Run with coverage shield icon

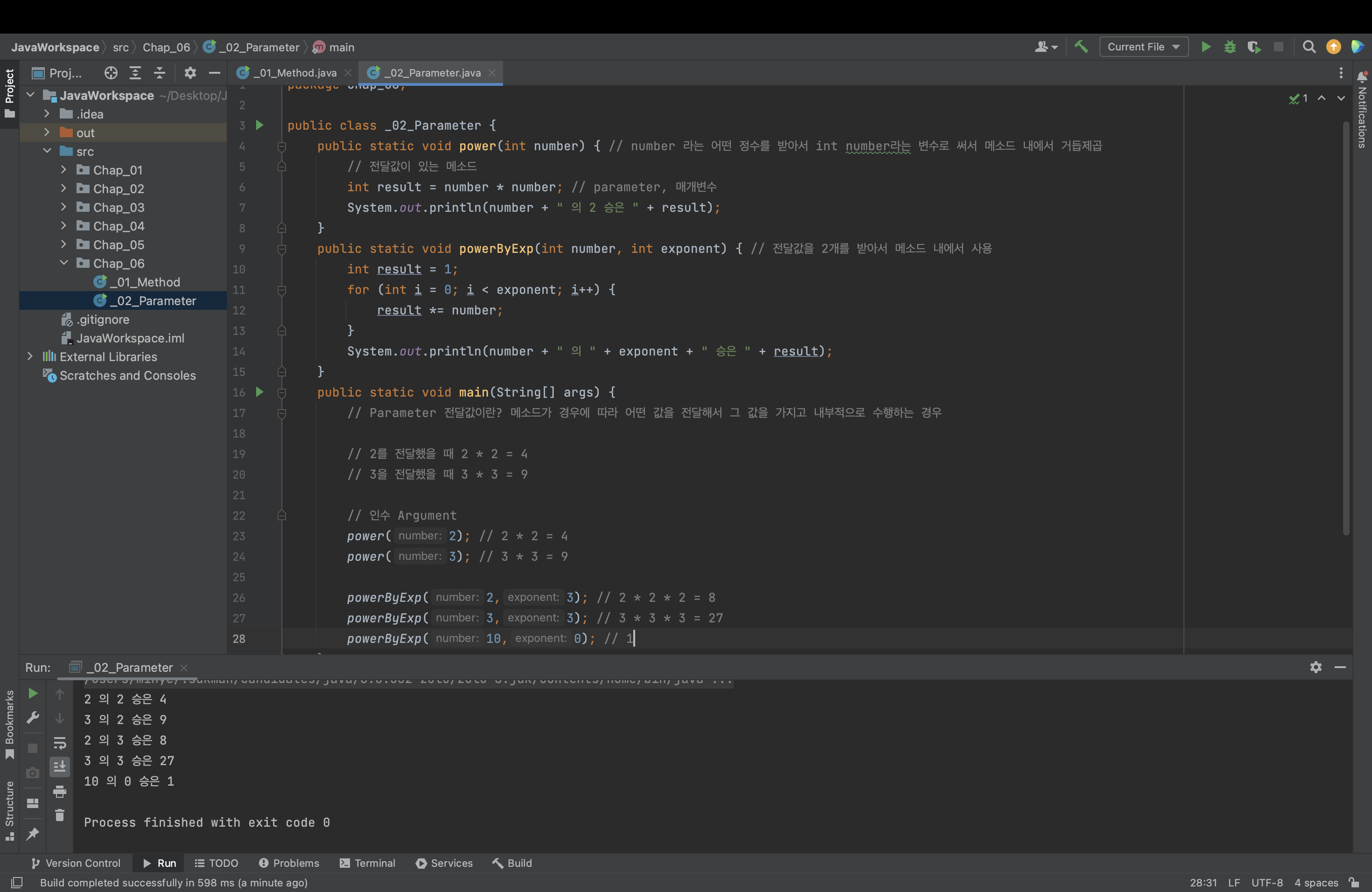(x=1254, y=47)
